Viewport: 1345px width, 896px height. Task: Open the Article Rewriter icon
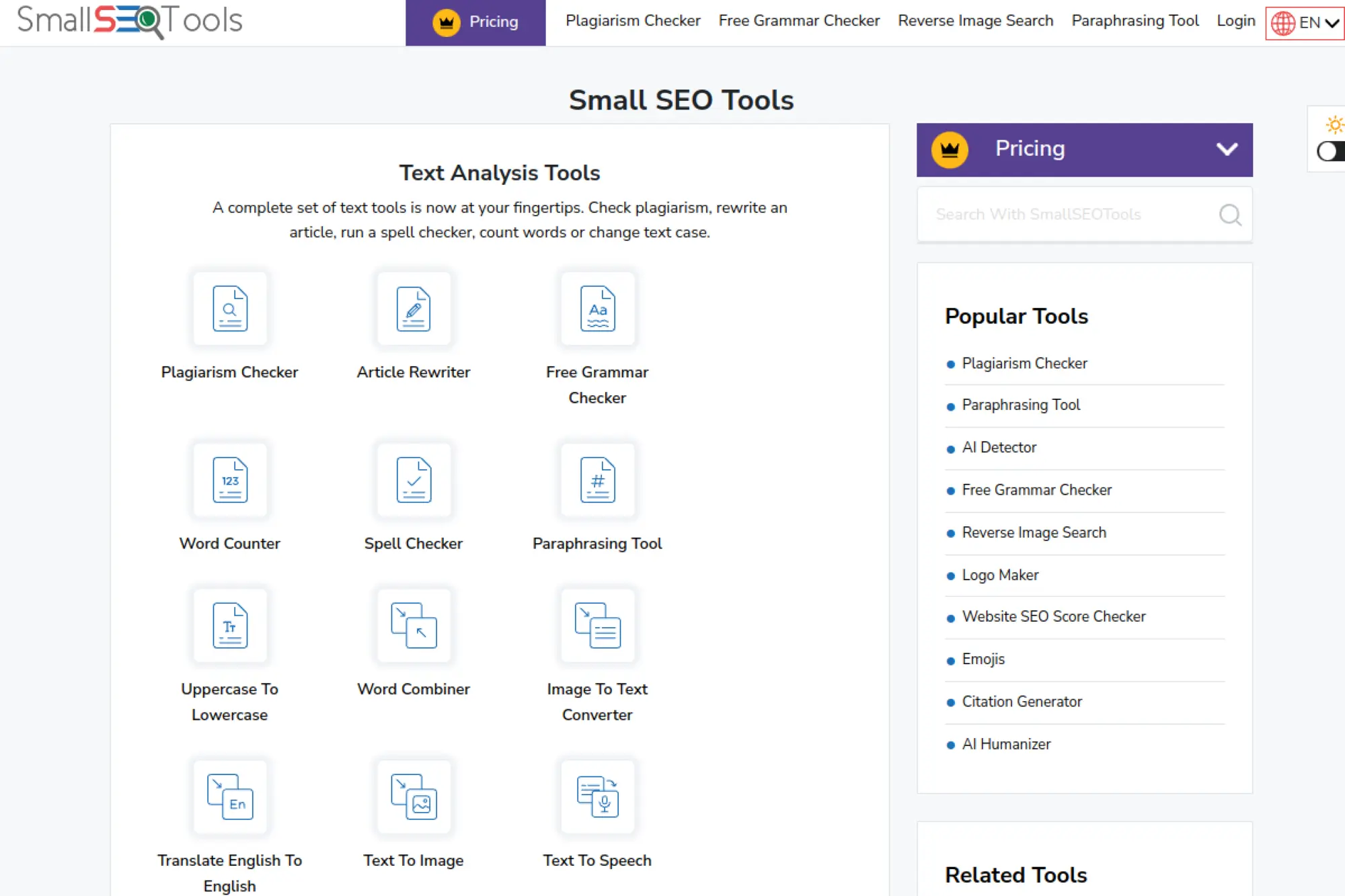tap(414, 309)
